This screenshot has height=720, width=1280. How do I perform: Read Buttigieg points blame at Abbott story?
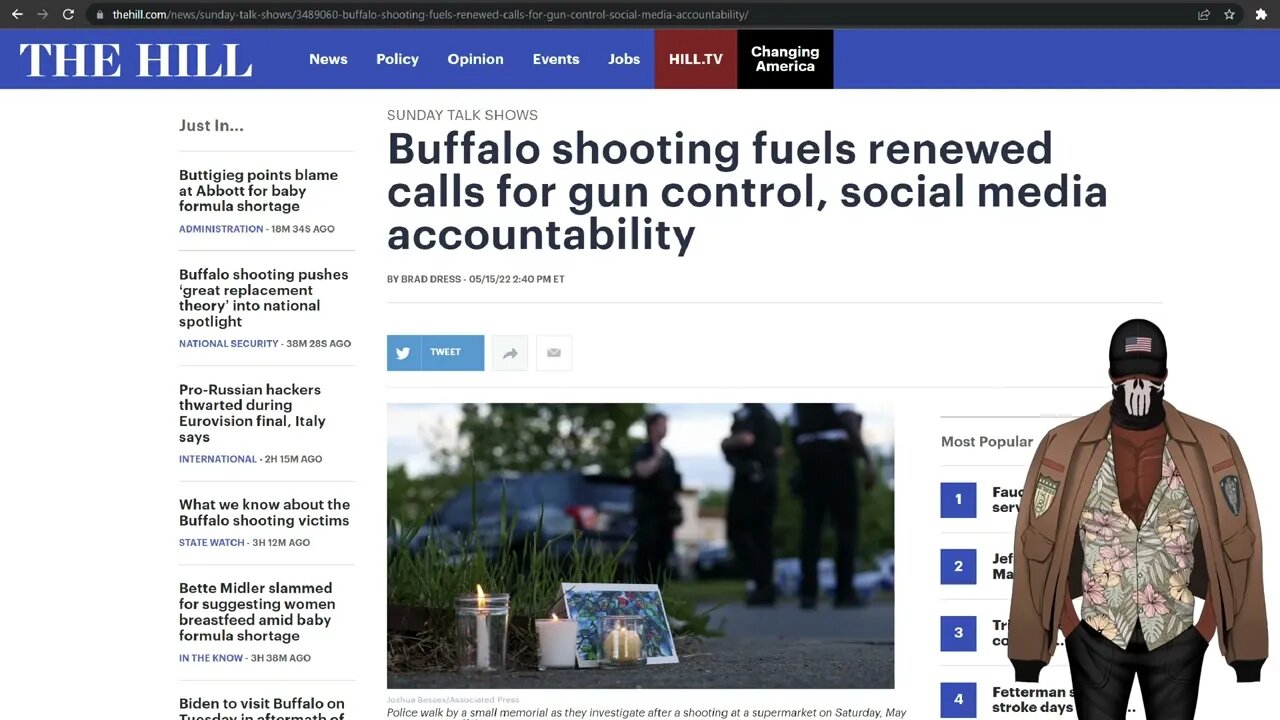258,190
